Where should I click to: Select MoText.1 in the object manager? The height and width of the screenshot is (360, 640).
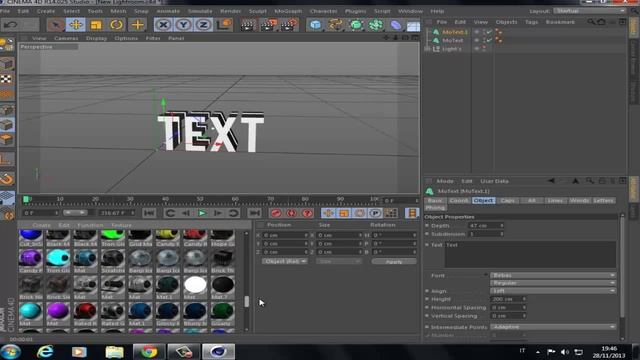[455, 31]
